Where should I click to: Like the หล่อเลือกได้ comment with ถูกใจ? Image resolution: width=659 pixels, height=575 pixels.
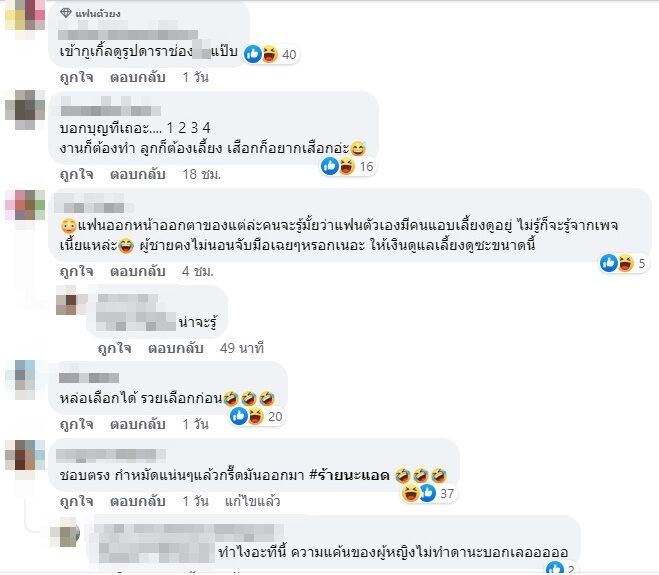[x=76, y=424]
